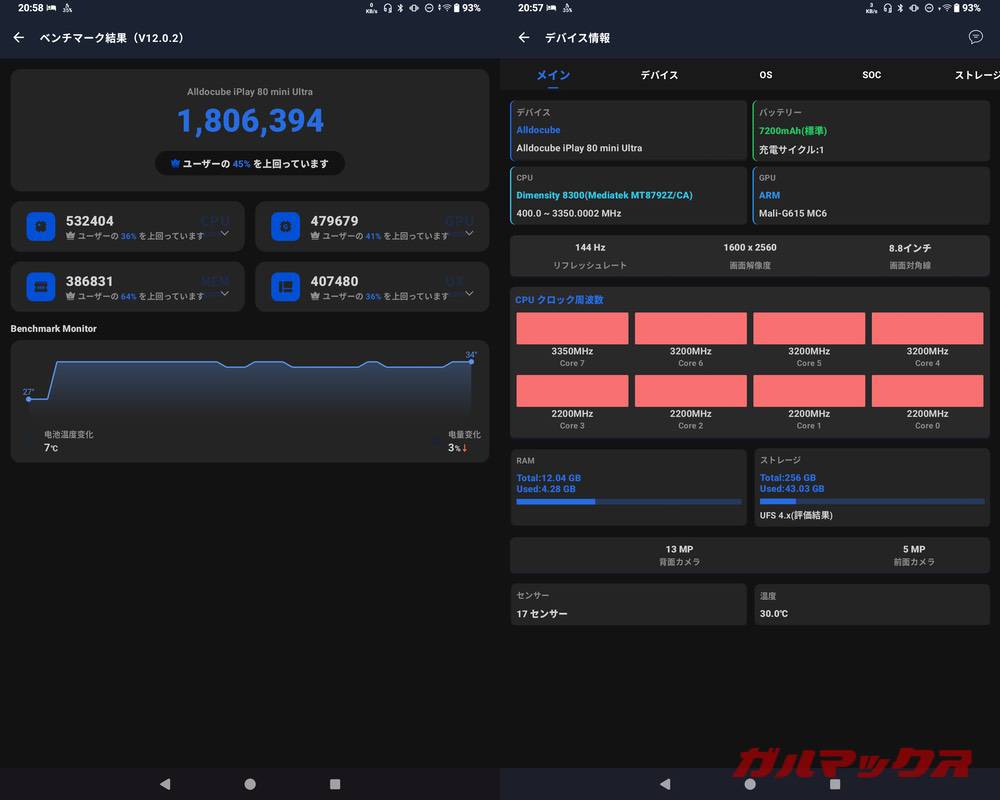Tap the ARM GPU link
This screenshot has width=1000, height=800.
(769, 195)
